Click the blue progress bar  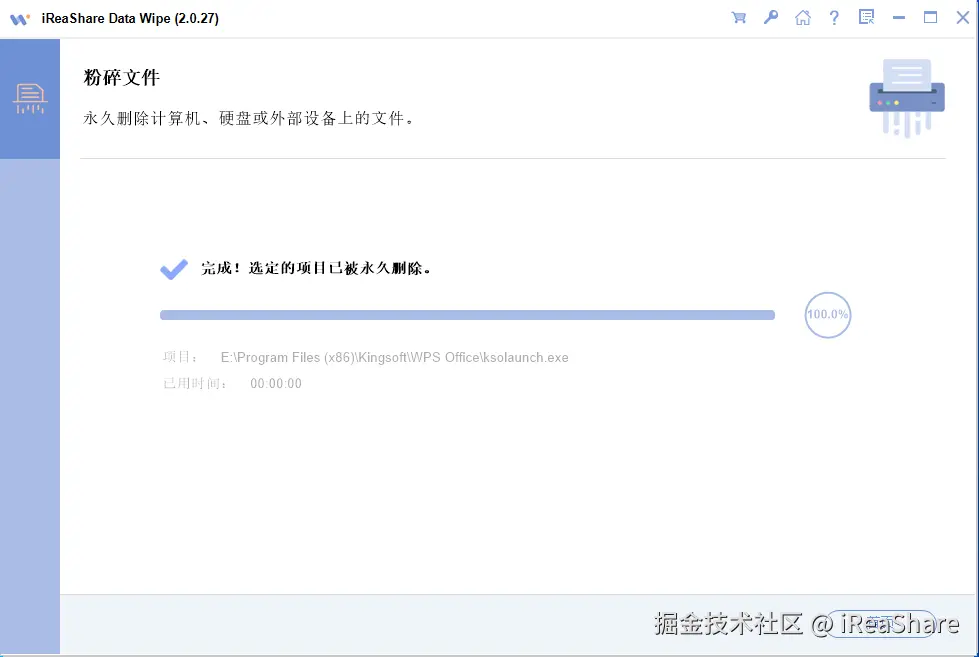tap(467, 314)
